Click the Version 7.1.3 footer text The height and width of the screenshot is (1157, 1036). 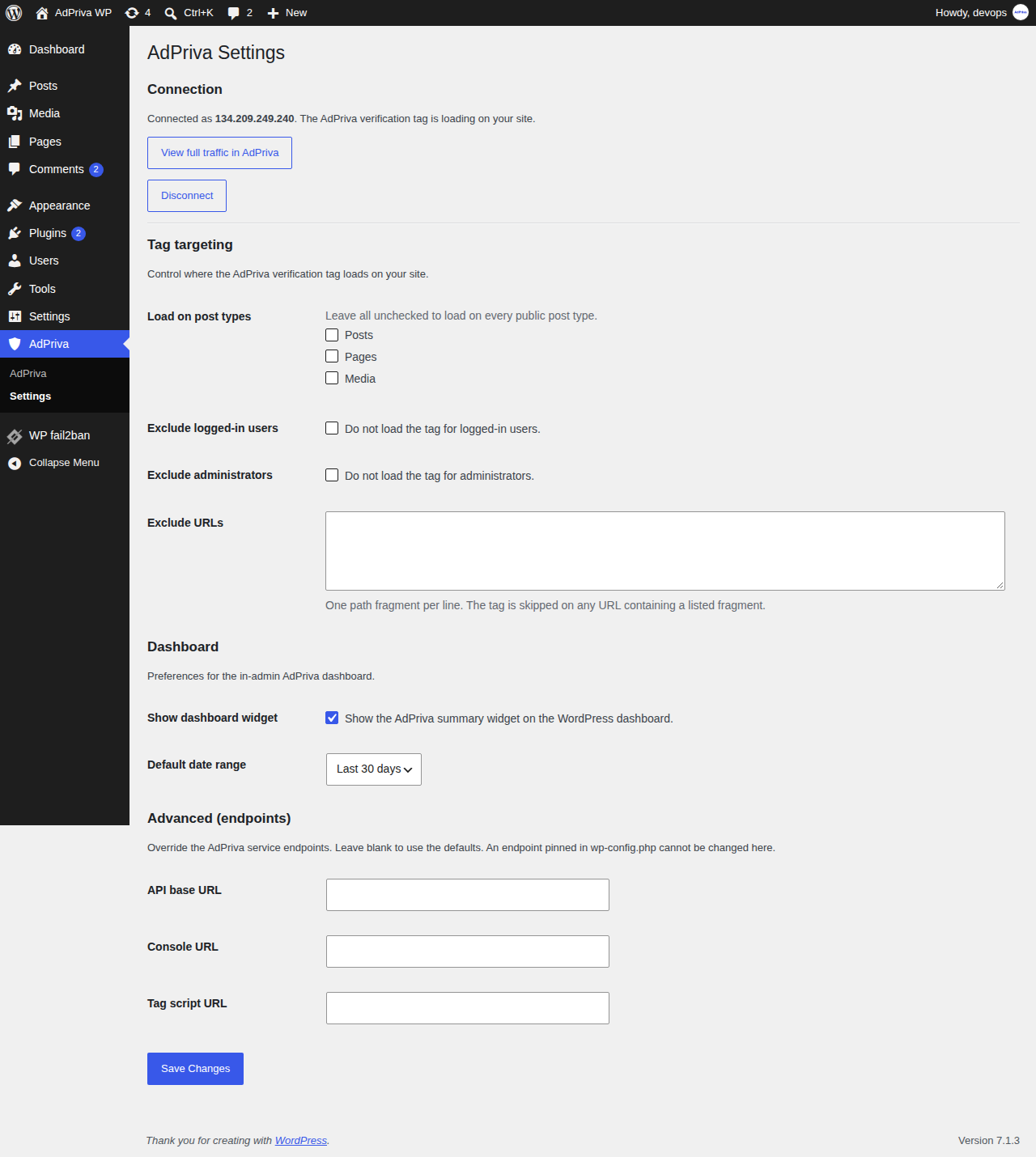[x=989, y=1141]
